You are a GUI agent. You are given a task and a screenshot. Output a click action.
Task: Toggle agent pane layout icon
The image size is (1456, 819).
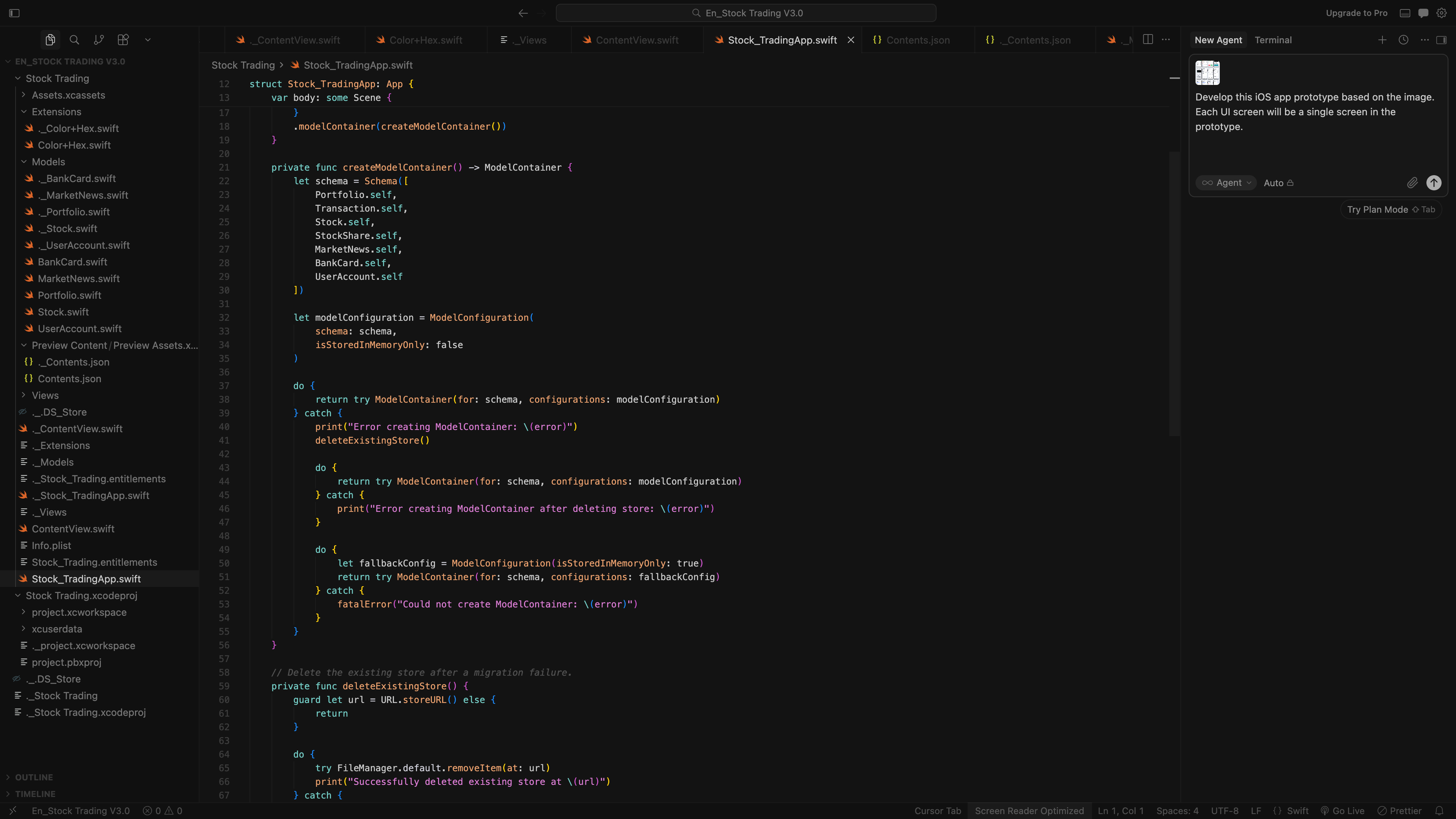[x=1441, y=39]
